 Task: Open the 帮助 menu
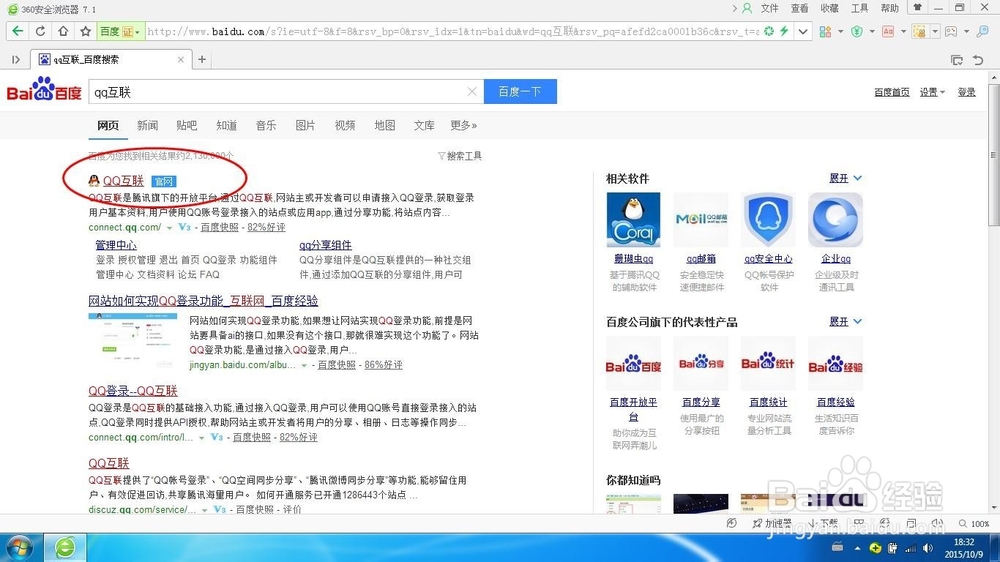point(890,8)
